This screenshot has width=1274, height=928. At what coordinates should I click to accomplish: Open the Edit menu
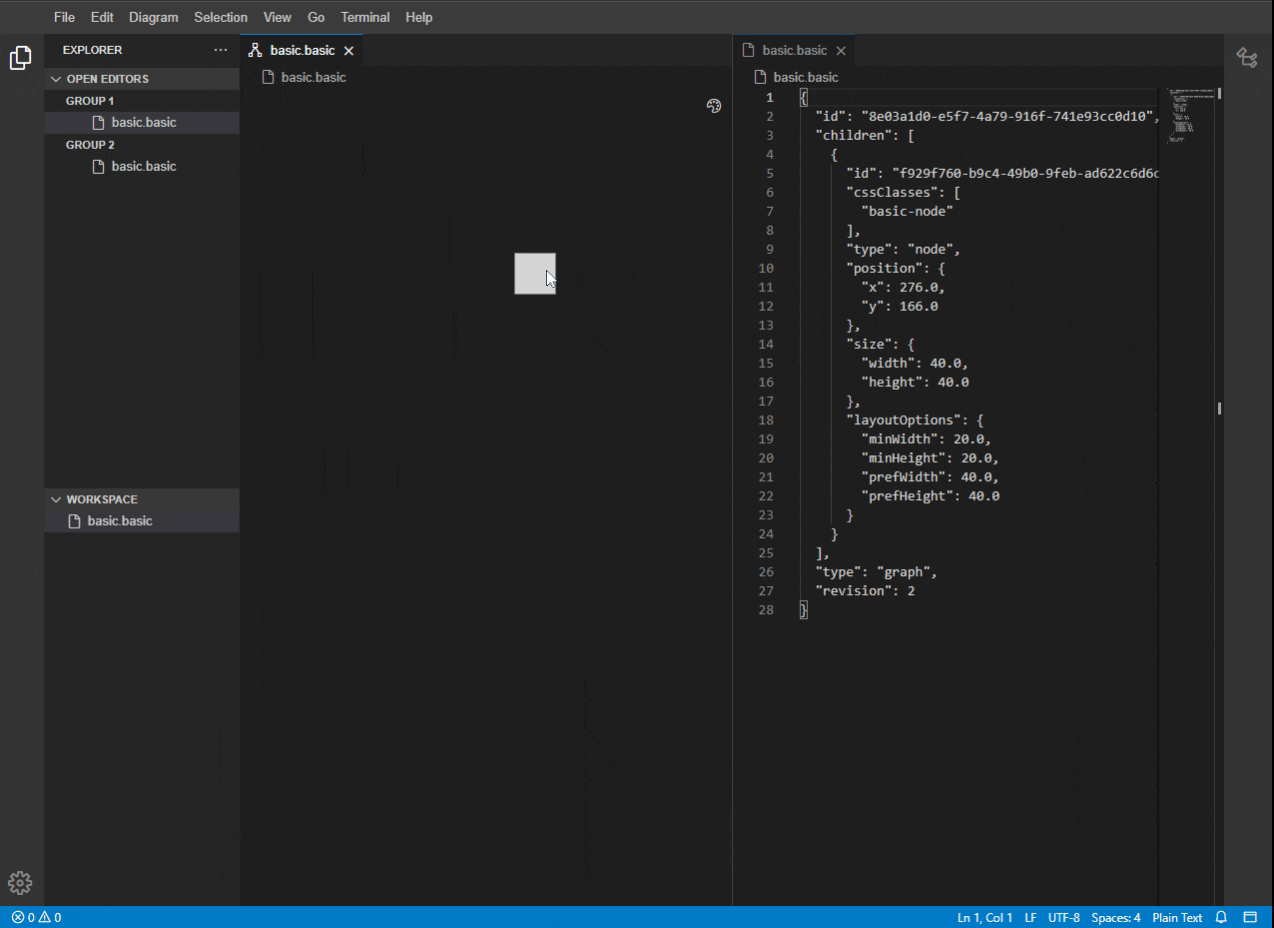point(102,17)
